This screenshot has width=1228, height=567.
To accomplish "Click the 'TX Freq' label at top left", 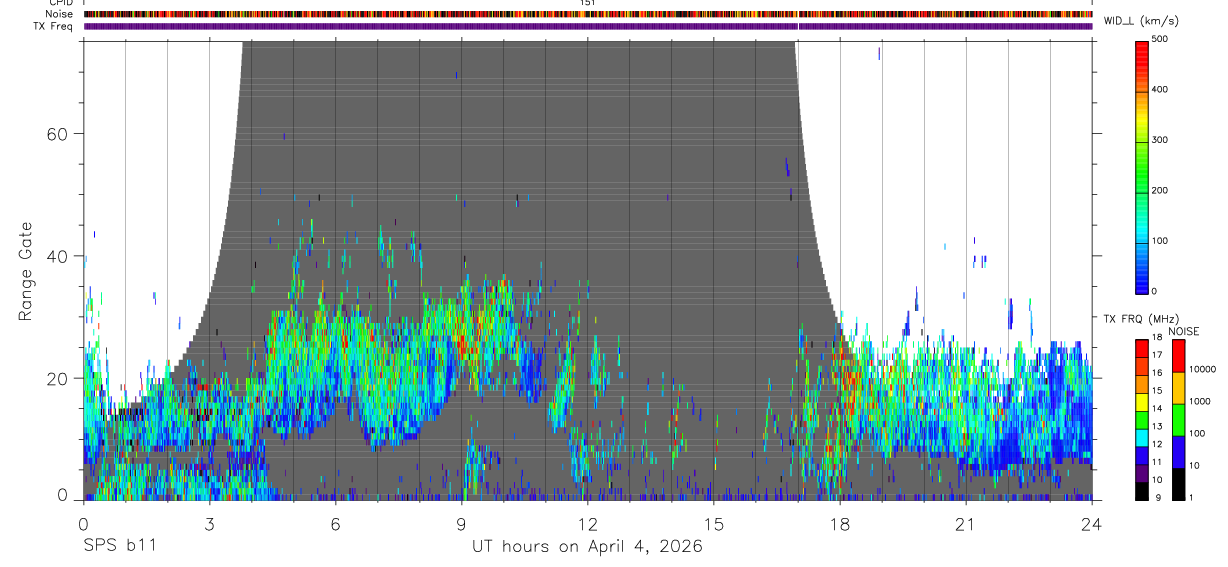I will [53, 26].
